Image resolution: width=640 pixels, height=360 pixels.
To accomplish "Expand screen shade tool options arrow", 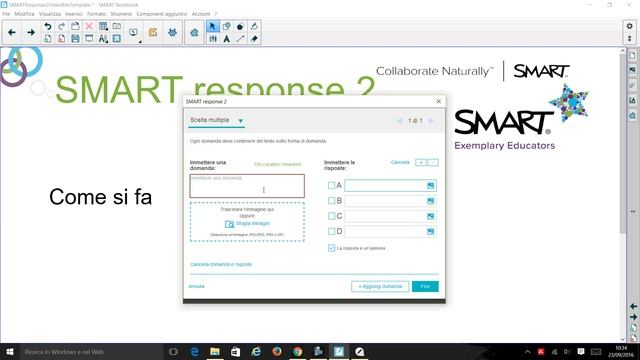I will (140, 42).
